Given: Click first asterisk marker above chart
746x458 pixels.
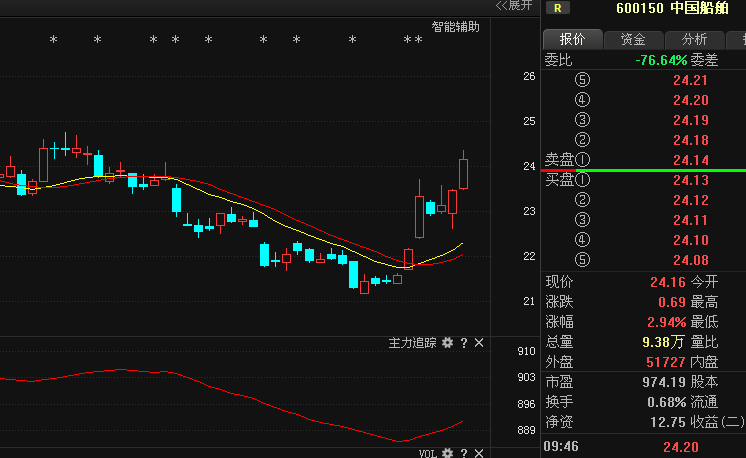Looking at the screenshot, I should pyautogui.click(x=54, y=41).
